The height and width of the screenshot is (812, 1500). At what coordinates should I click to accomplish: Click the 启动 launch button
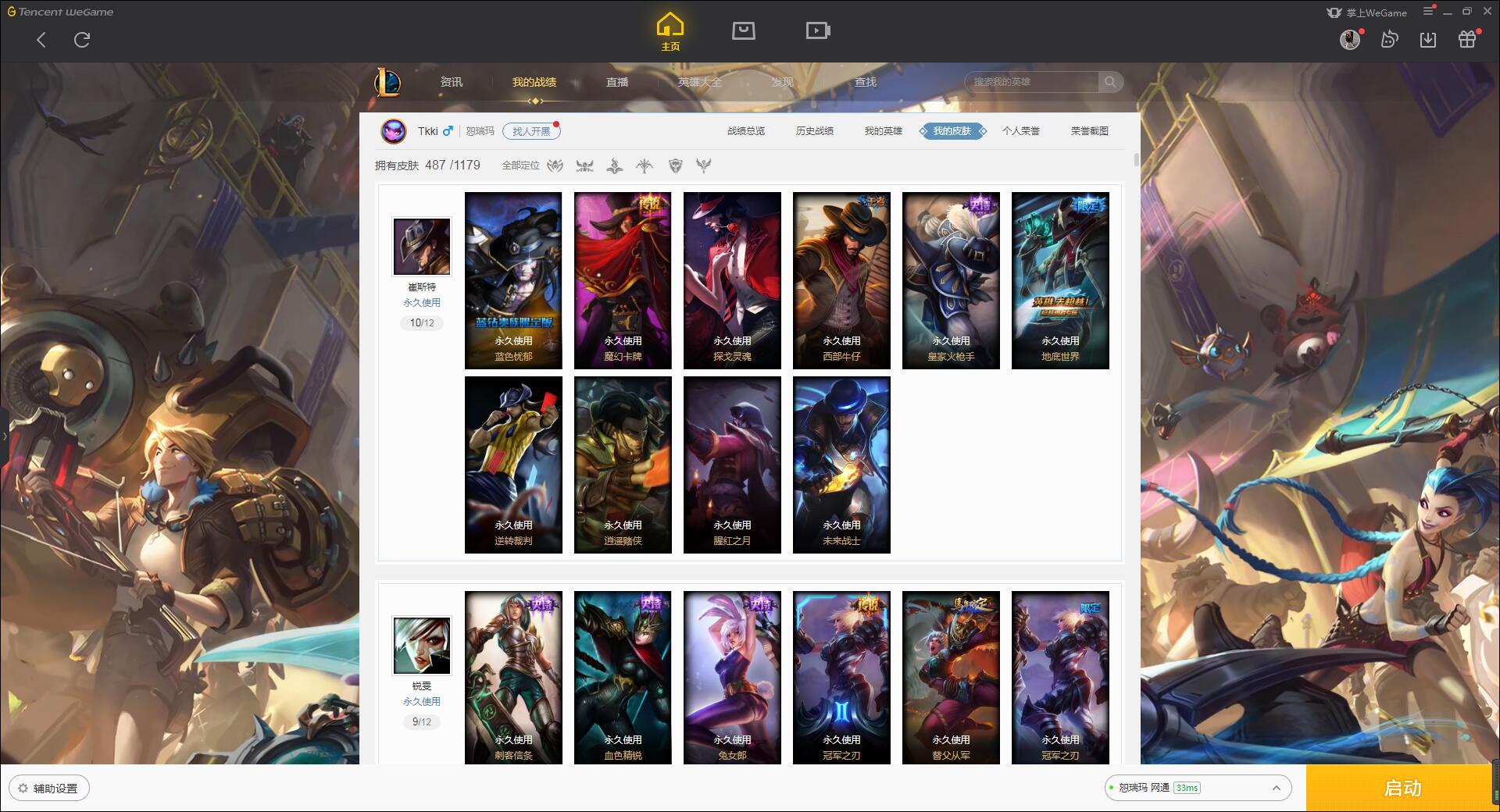pos(1402,789)
